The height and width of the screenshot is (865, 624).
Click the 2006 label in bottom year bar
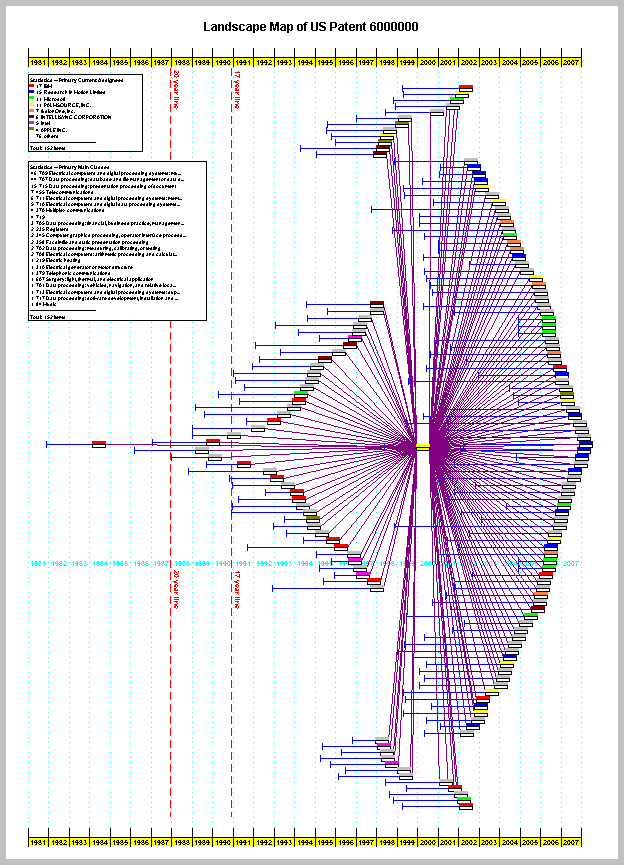(551, 842)
